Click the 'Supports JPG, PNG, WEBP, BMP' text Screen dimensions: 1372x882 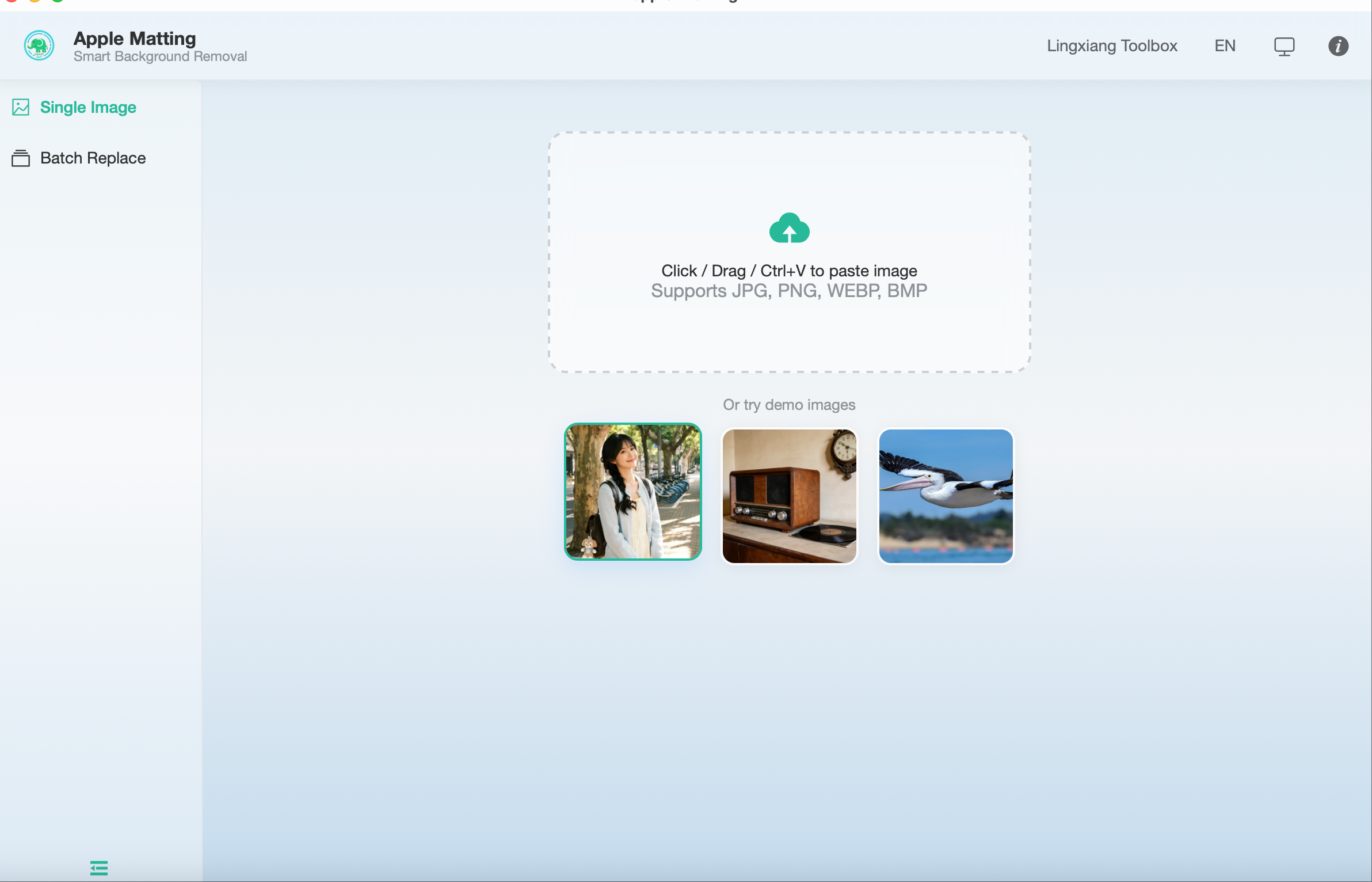(789, 291)
